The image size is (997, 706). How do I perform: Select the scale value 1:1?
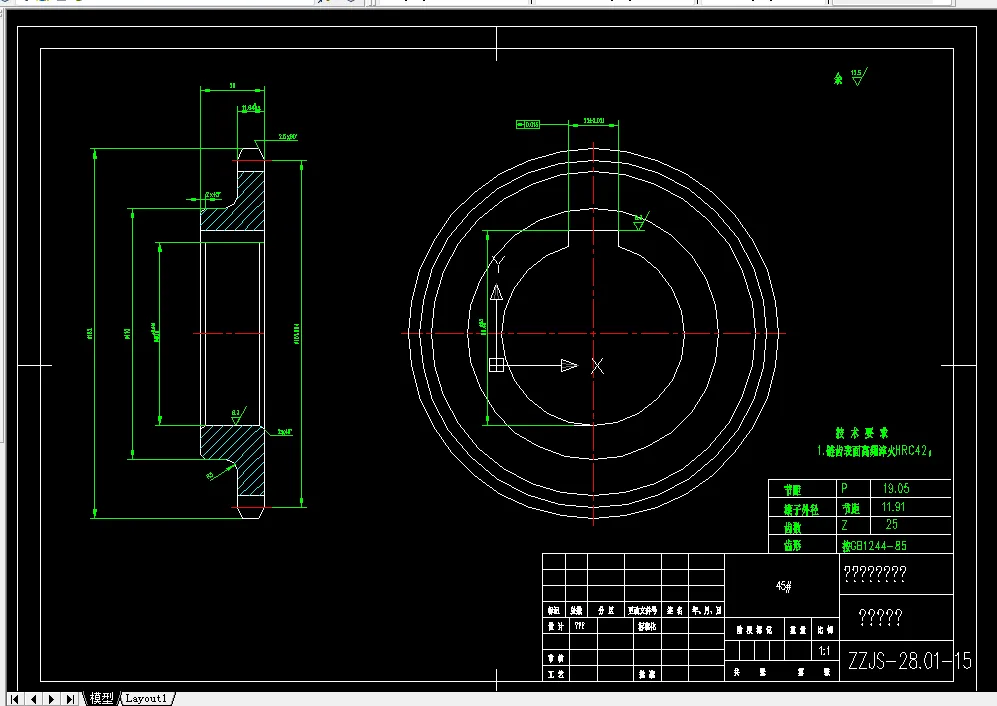coord(824,651)
